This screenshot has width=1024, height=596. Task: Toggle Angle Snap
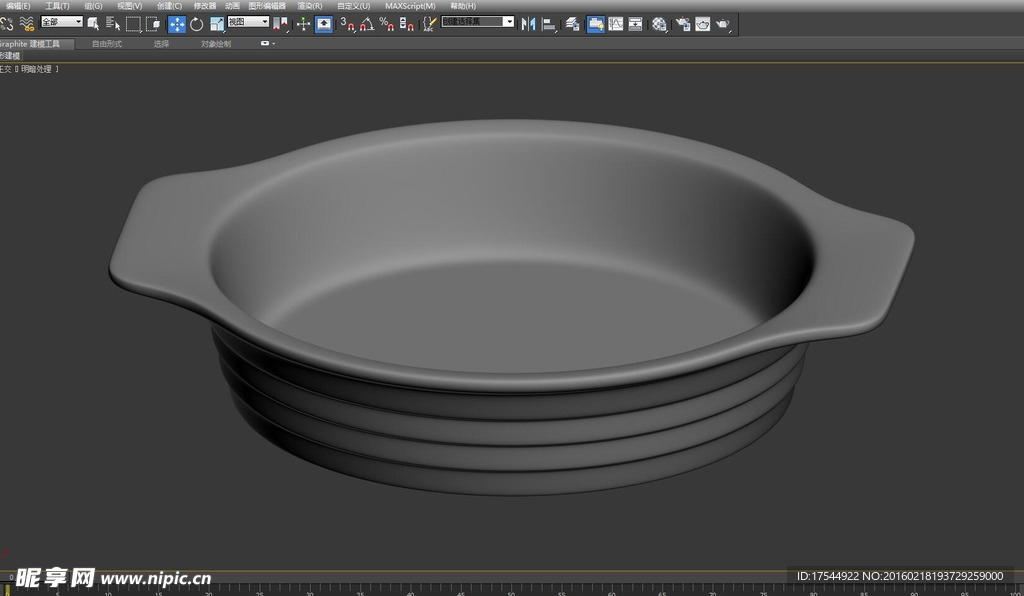366,24
